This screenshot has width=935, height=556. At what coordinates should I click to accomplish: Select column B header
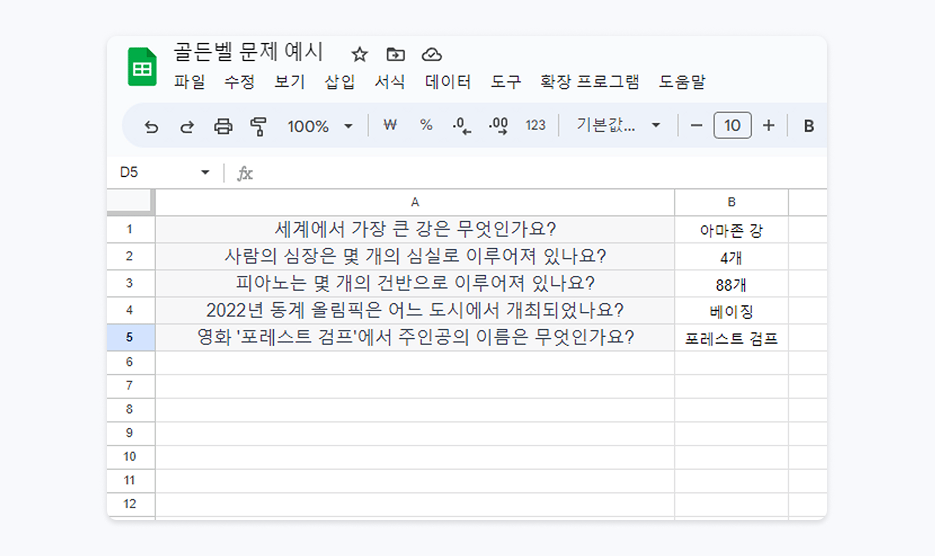click(x=732, y=202)
